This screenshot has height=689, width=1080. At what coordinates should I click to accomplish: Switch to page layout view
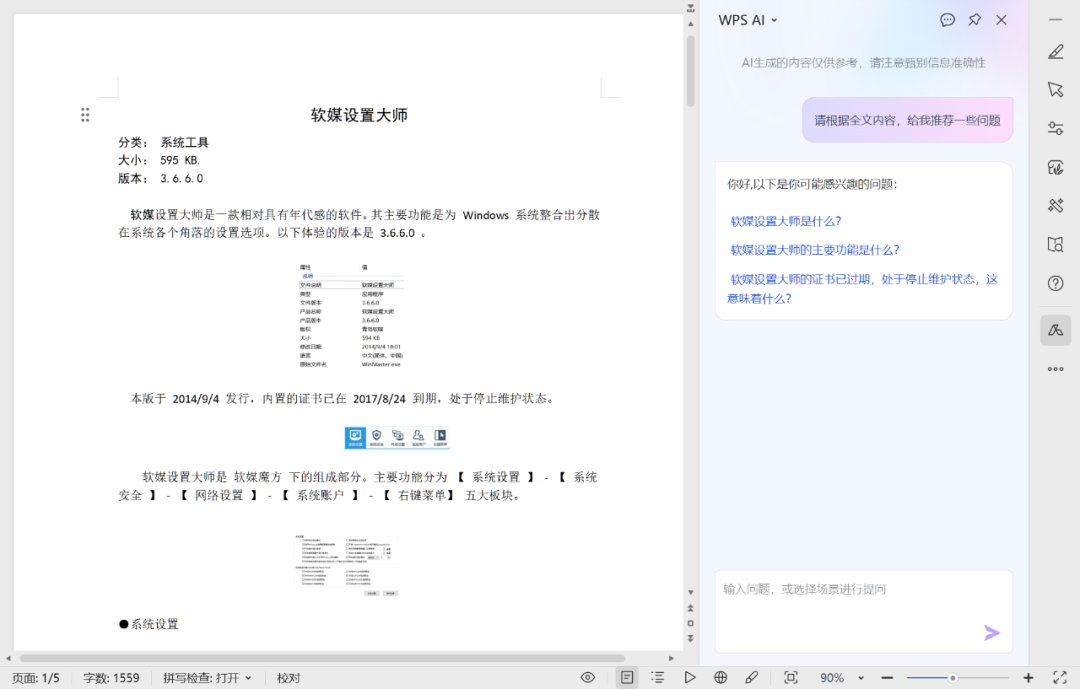(x=627, y=678)
